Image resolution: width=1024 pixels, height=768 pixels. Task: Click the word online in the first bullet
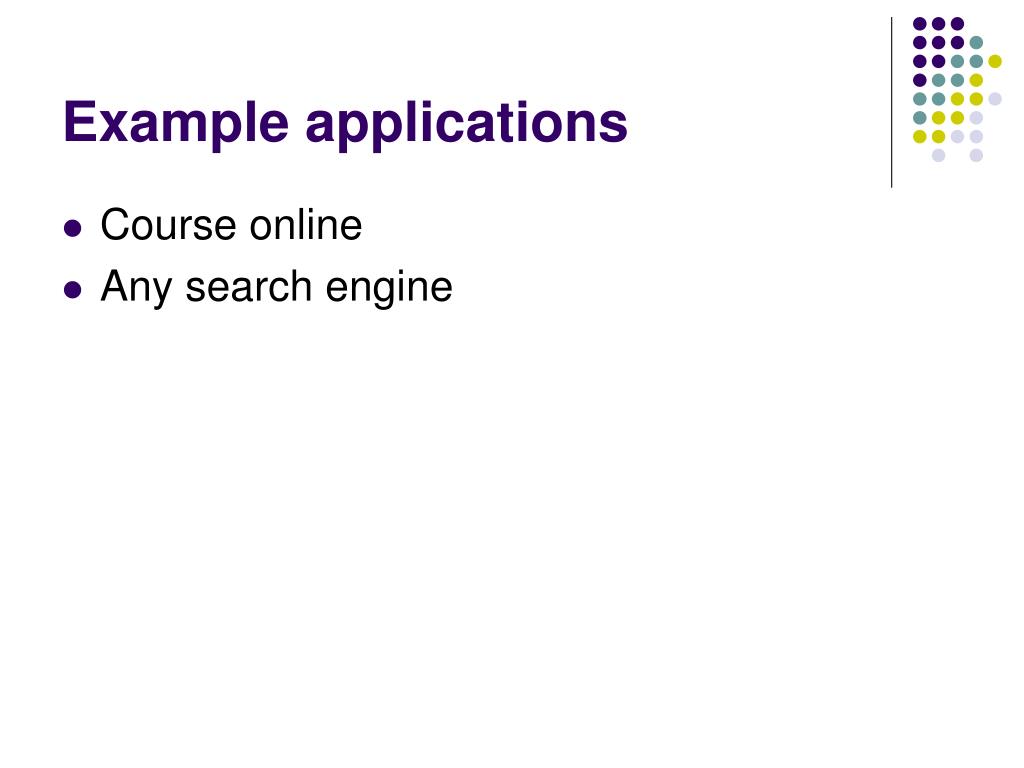(306, 225)
